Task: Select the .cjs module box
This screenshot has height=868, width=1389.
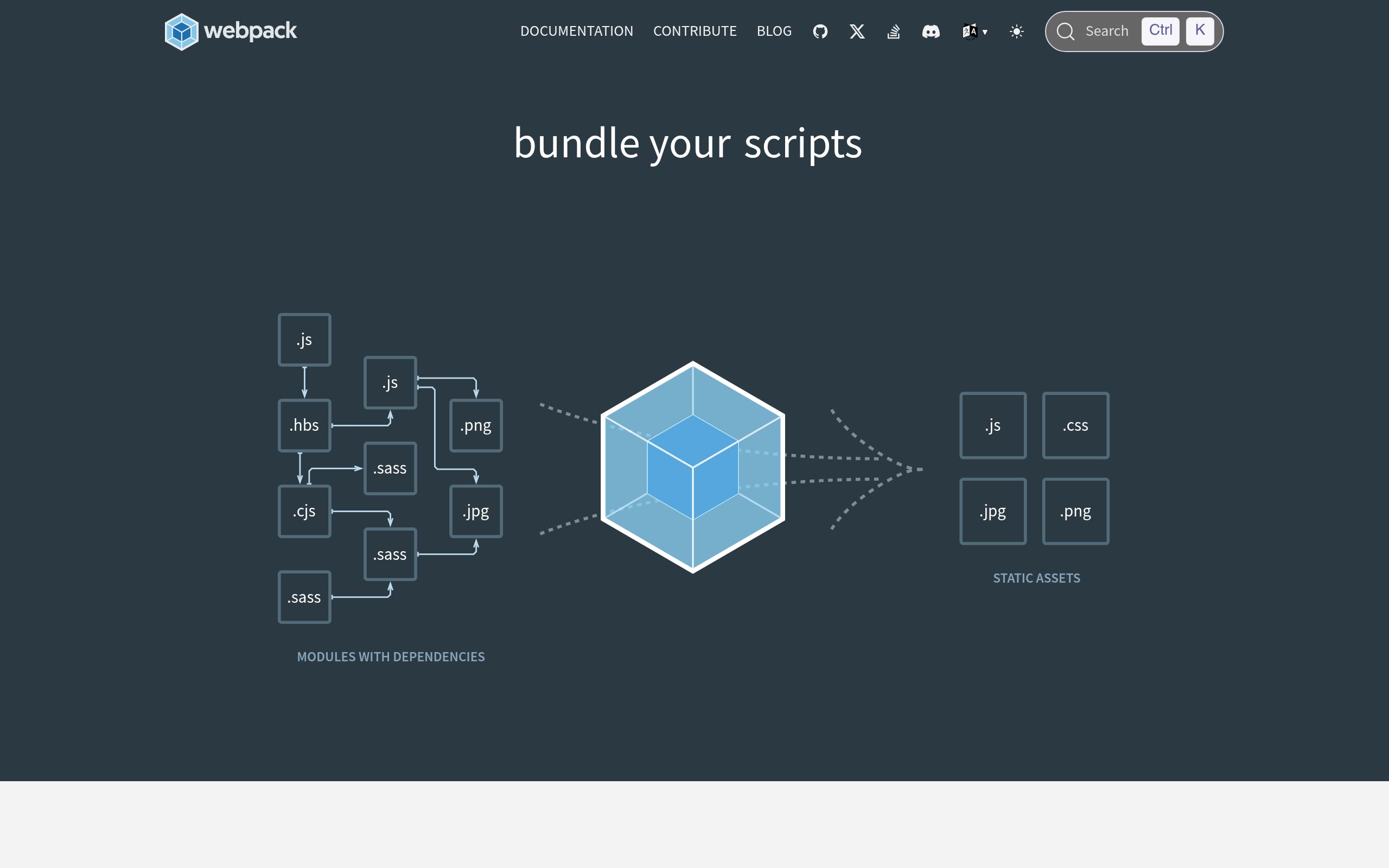Action: pos(304,510)
